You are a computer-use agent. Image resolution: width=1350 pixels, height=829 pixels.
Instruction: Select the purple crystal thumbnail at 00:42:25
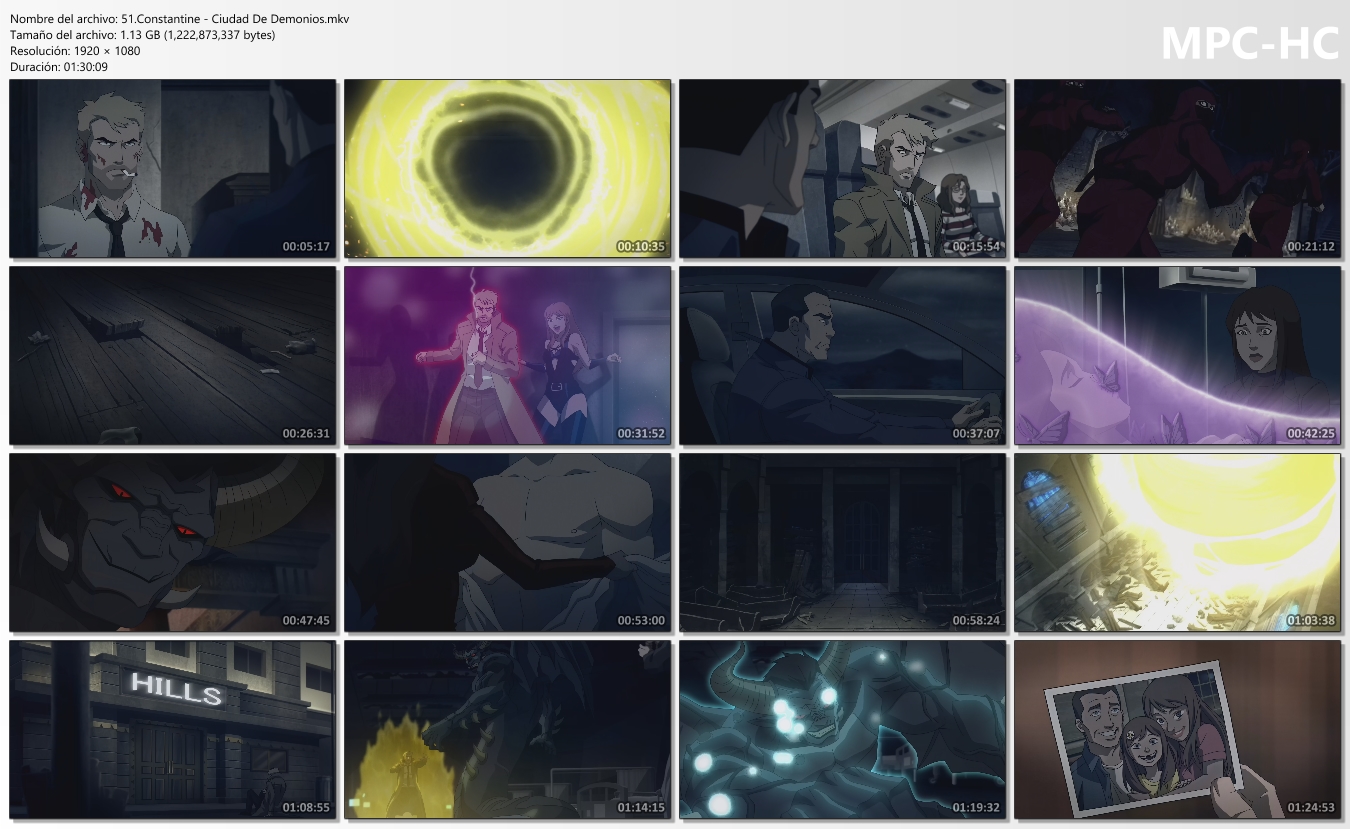point(1177,355)
